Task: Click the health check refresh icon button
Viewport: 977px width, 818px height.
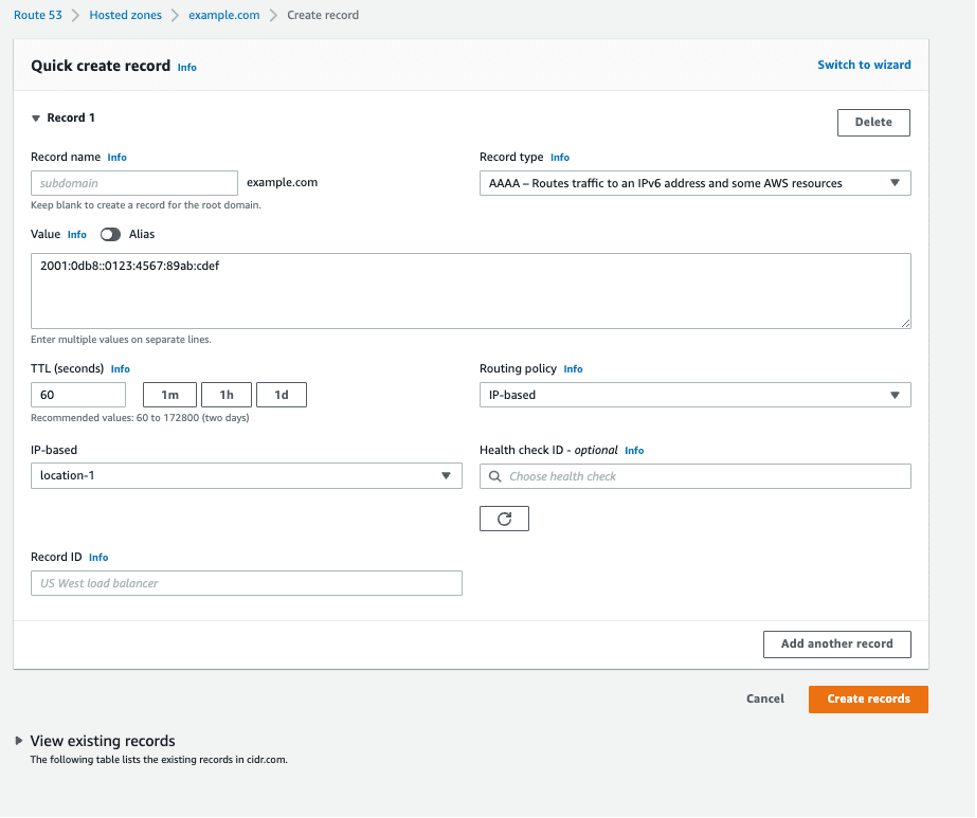Action: [504, 518]
